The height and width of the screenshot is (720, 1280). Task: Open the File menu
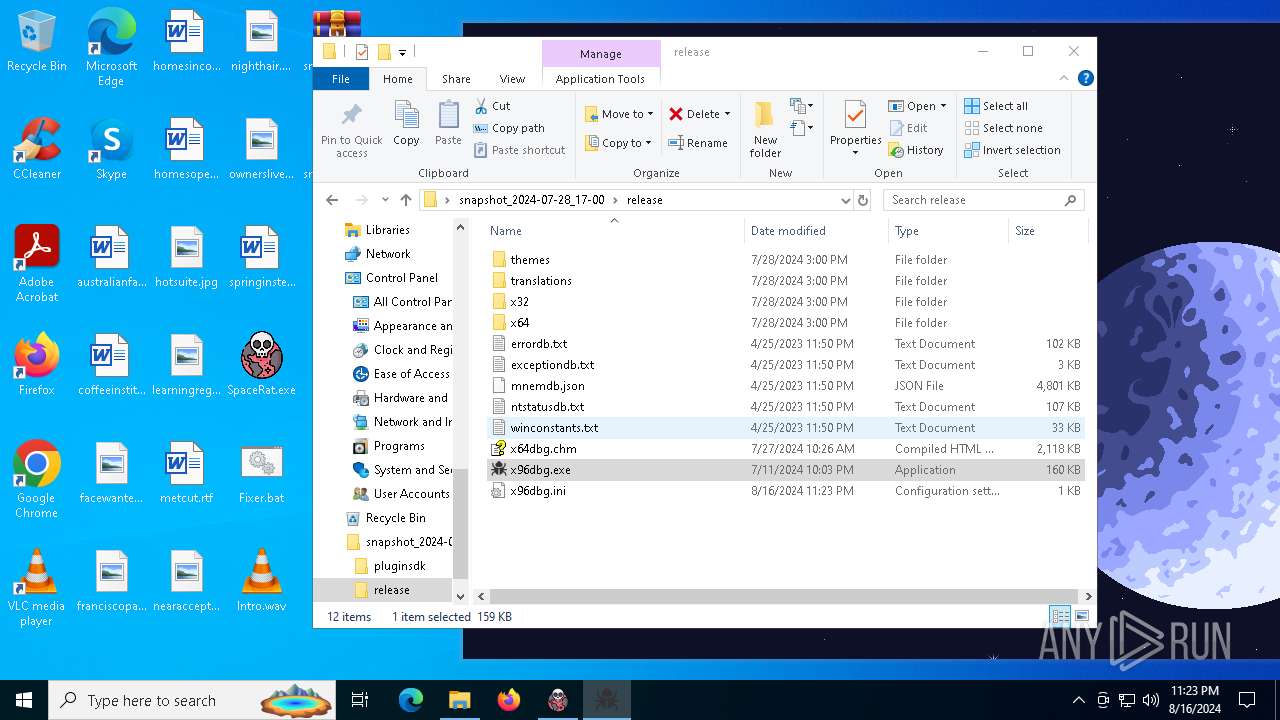tap(341, 79)
